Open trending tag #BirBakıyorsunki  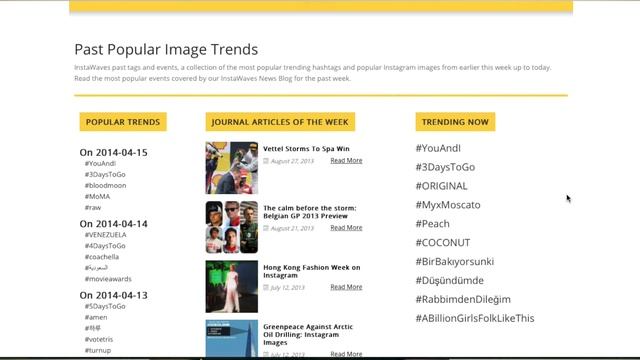coord(455,261)
